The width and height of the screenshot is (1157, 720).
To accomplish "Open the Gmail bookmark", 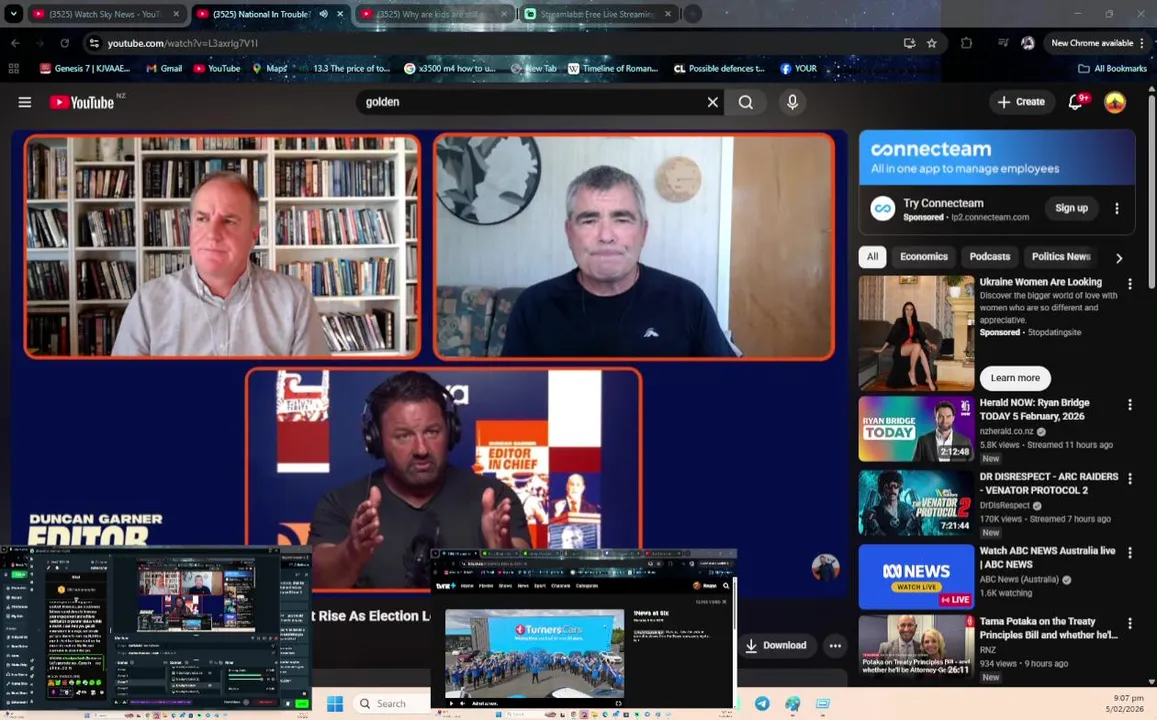I will pos(164,68).
